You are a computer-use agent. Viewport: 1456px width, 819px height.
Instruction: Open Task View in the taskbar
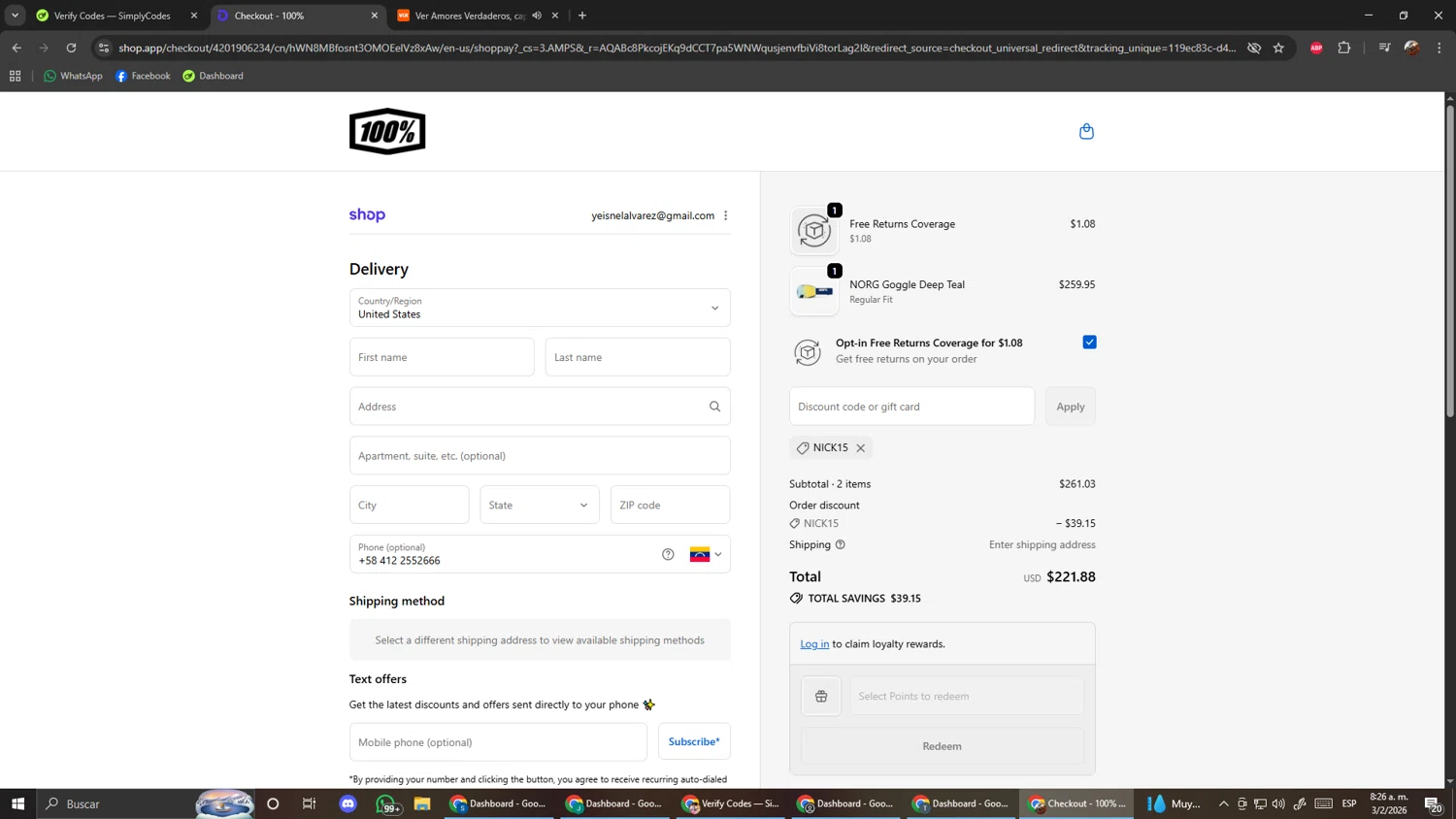coord(310,803)
